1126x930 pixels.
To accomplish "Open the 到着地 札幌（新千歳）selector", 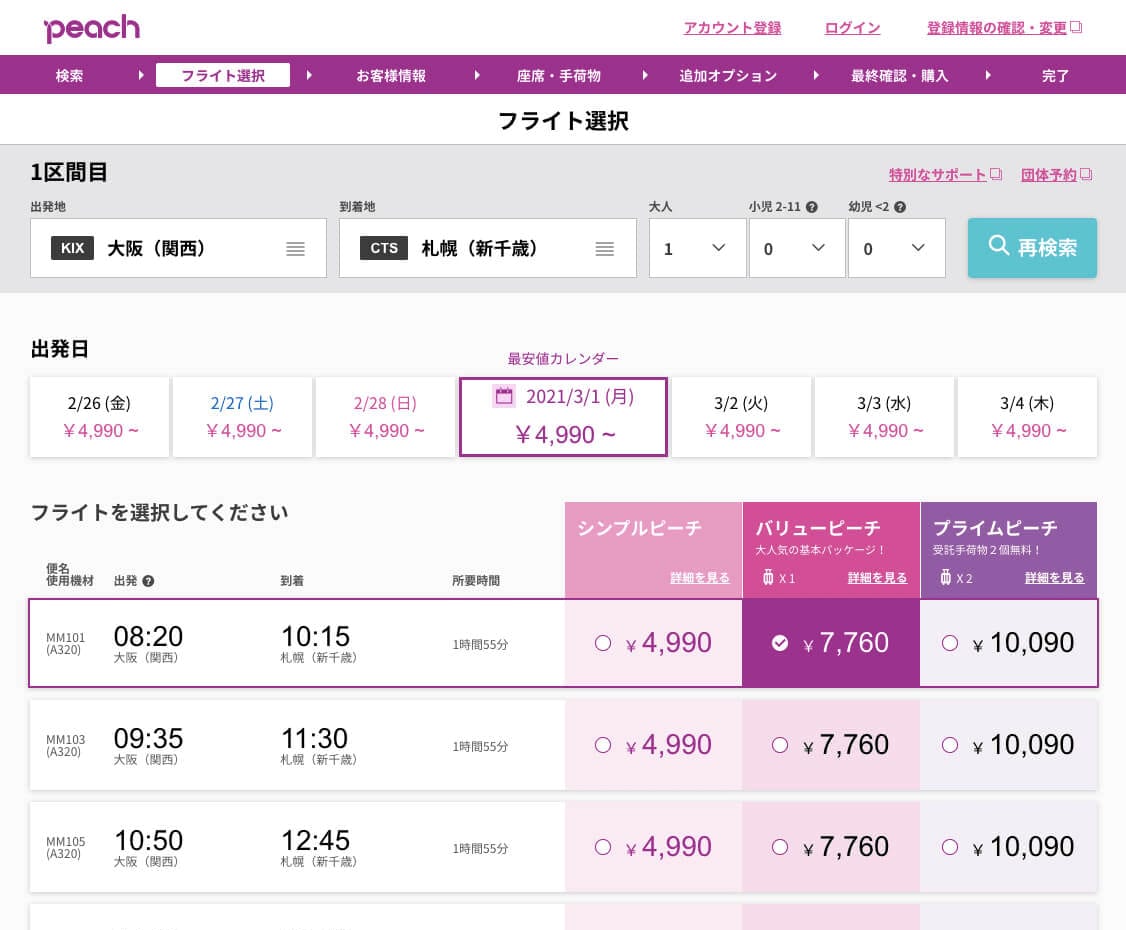I will (488, 248).
